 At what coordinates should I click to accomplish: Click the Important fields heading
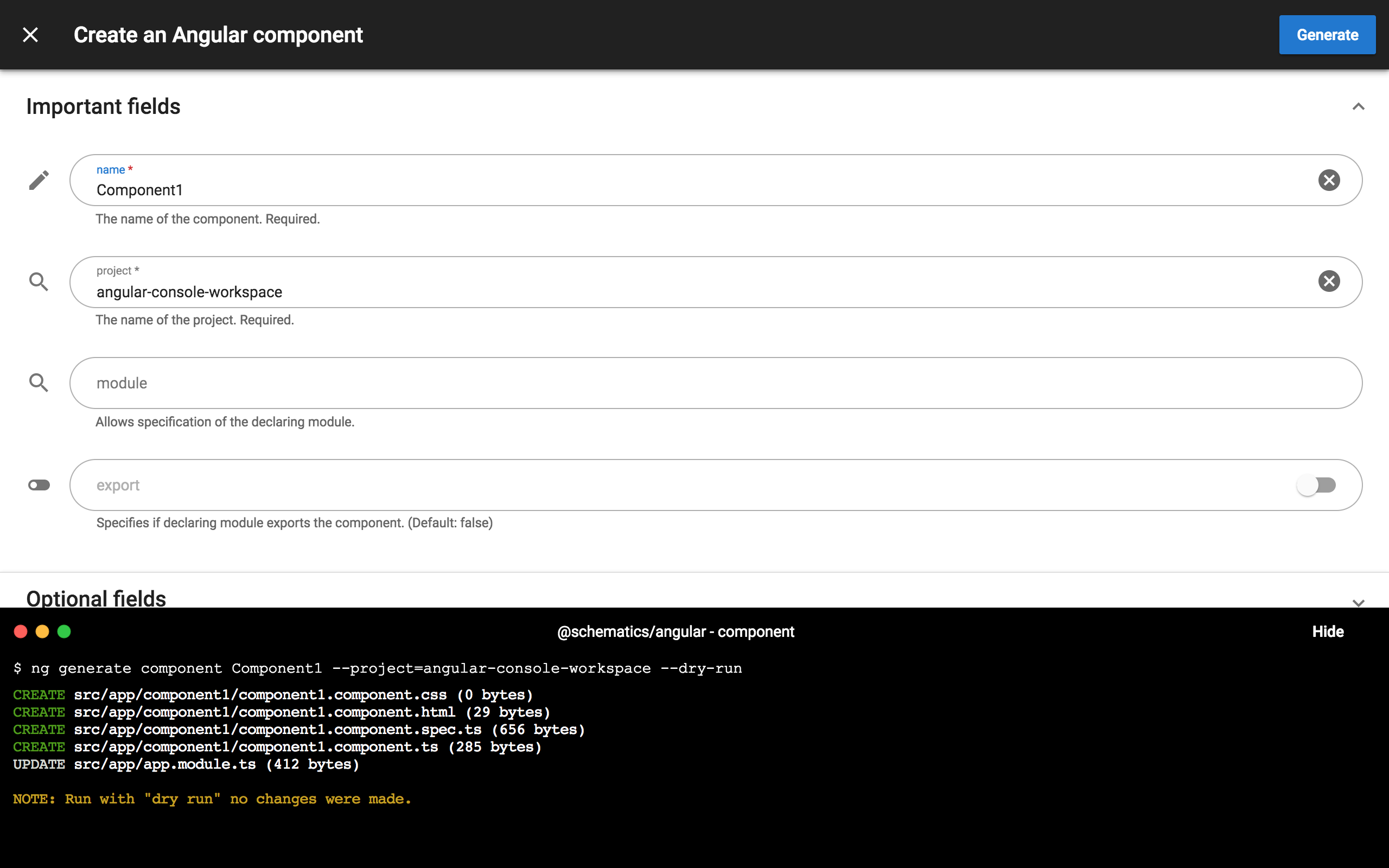103,107
